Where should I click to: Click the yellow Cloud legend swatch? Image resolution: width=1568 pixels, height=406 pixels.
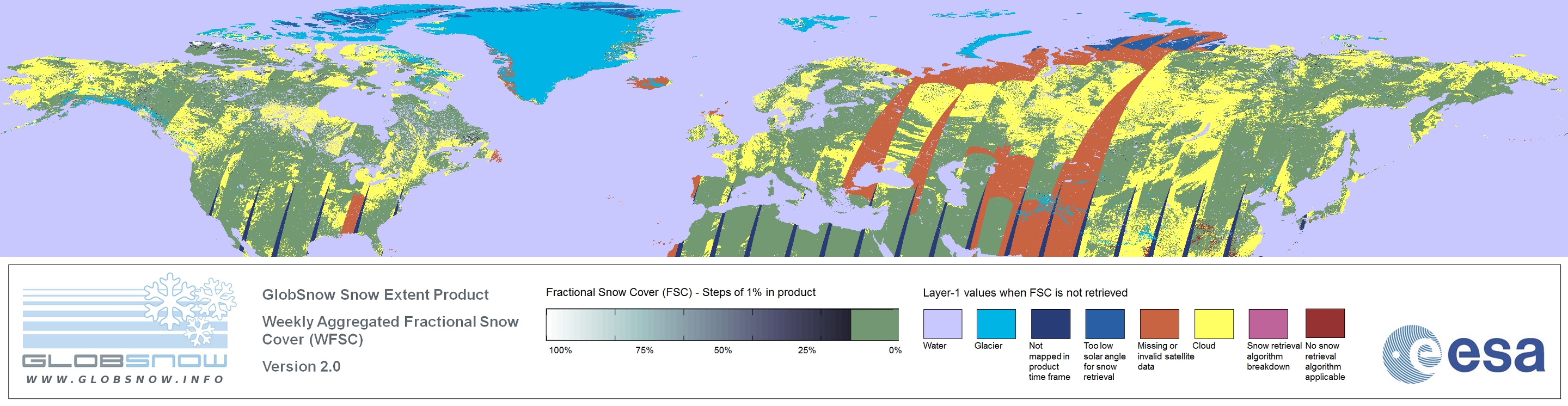(1213, 324)
